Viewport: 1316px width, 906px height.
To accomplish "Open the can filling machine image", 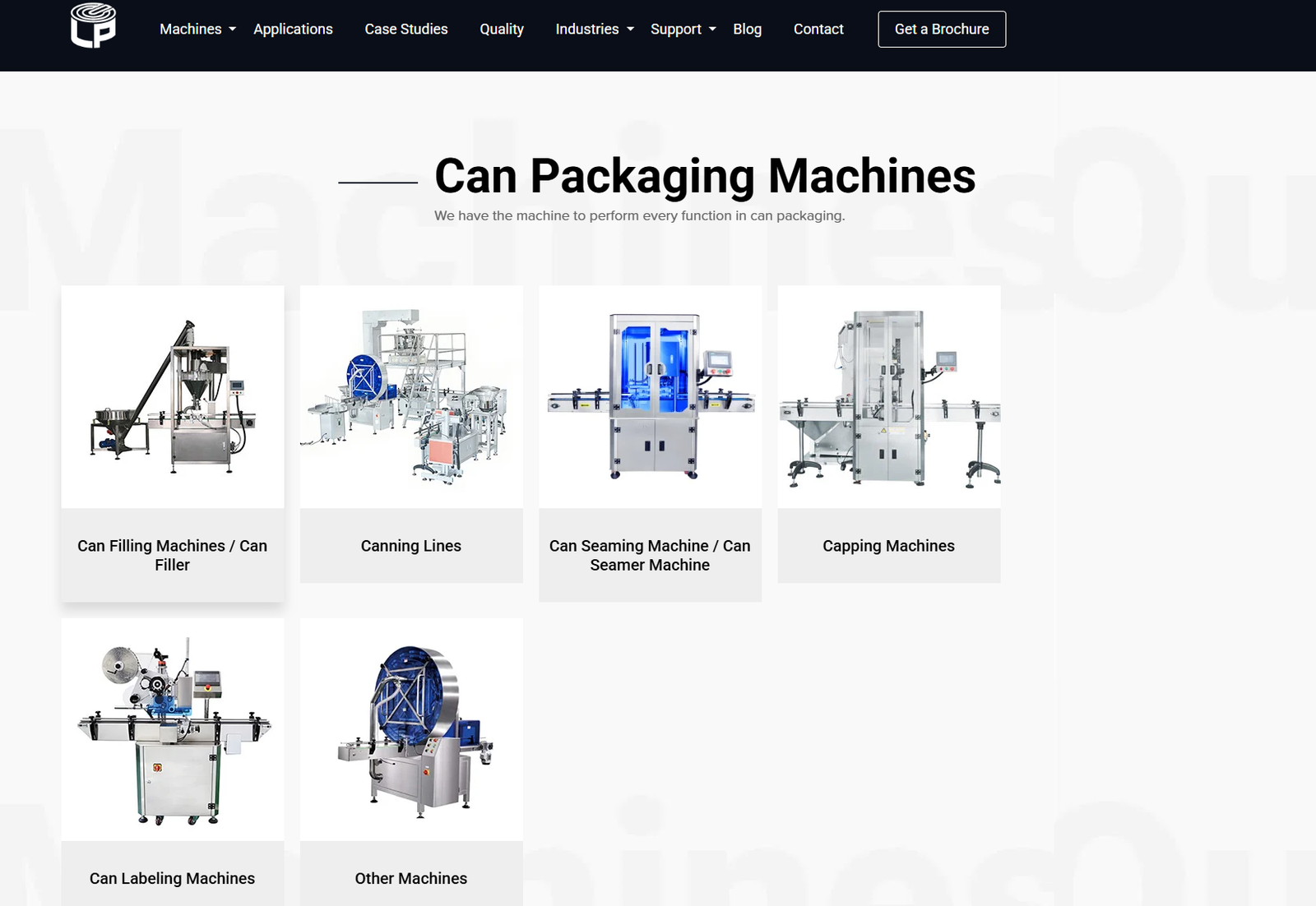I will tap(173, 397).
